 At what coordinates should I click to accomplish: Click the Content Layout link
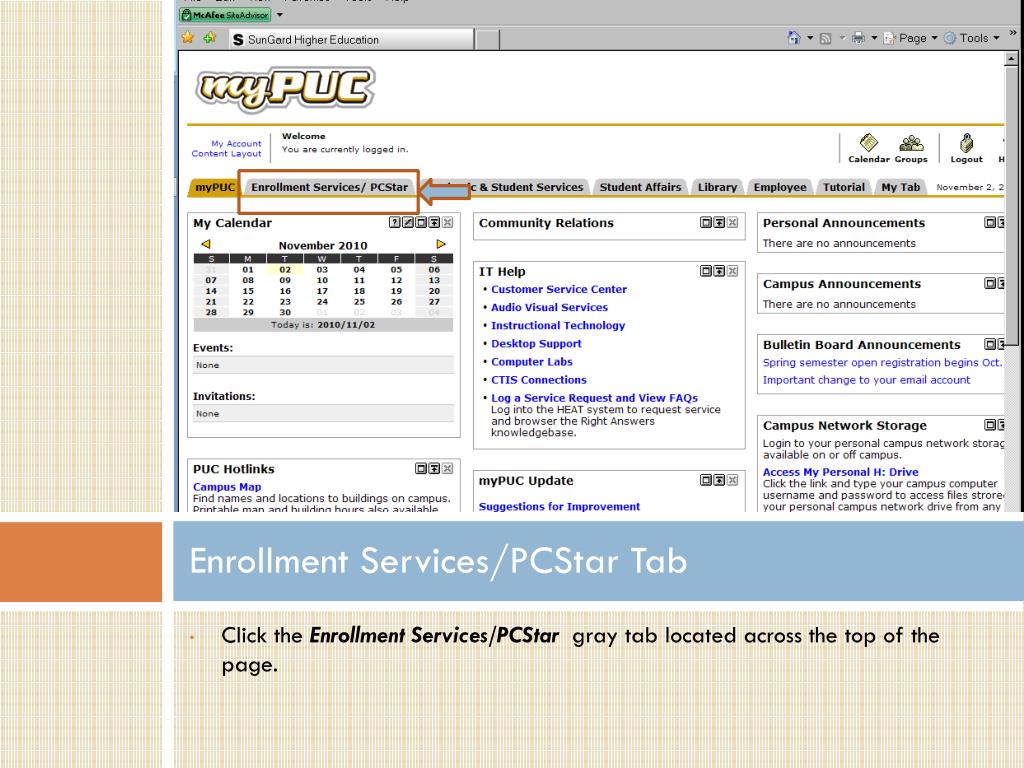(226, 153)
